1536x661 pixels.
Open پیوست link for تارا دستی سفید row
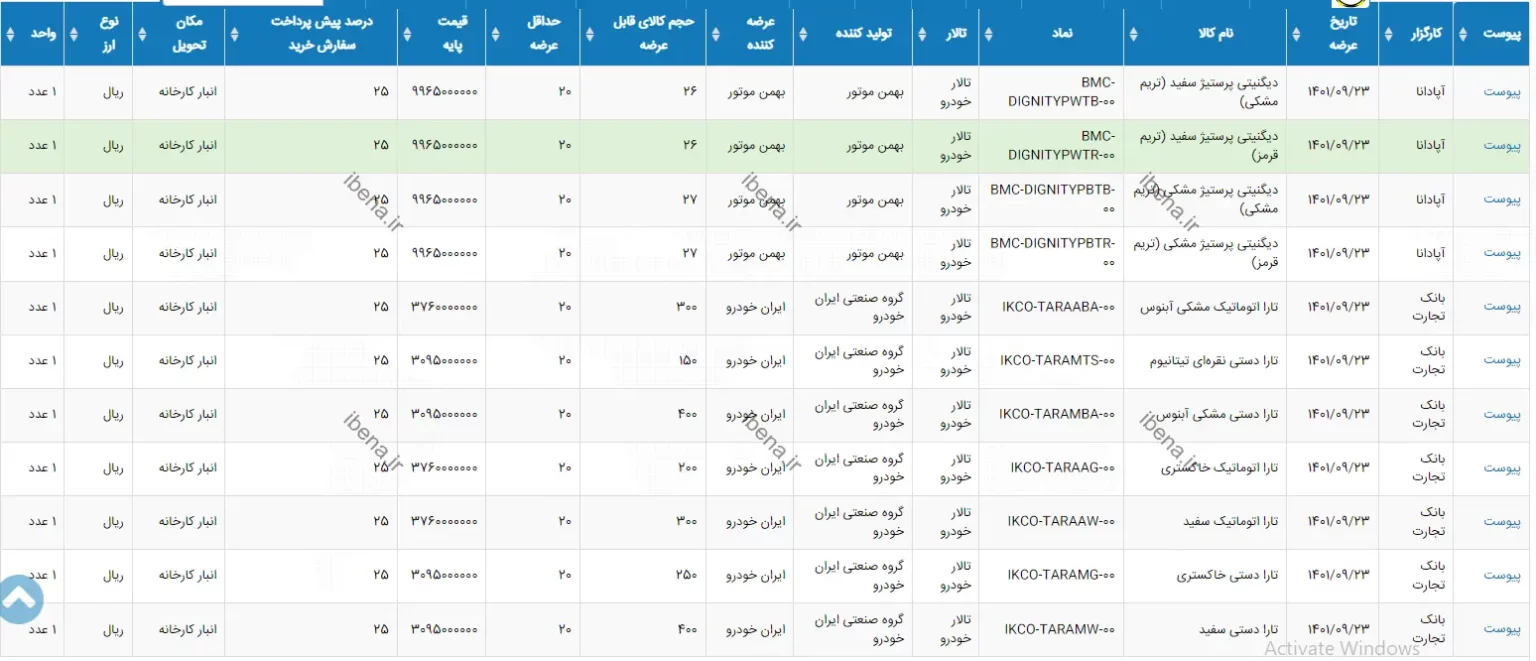point(1501,630)
